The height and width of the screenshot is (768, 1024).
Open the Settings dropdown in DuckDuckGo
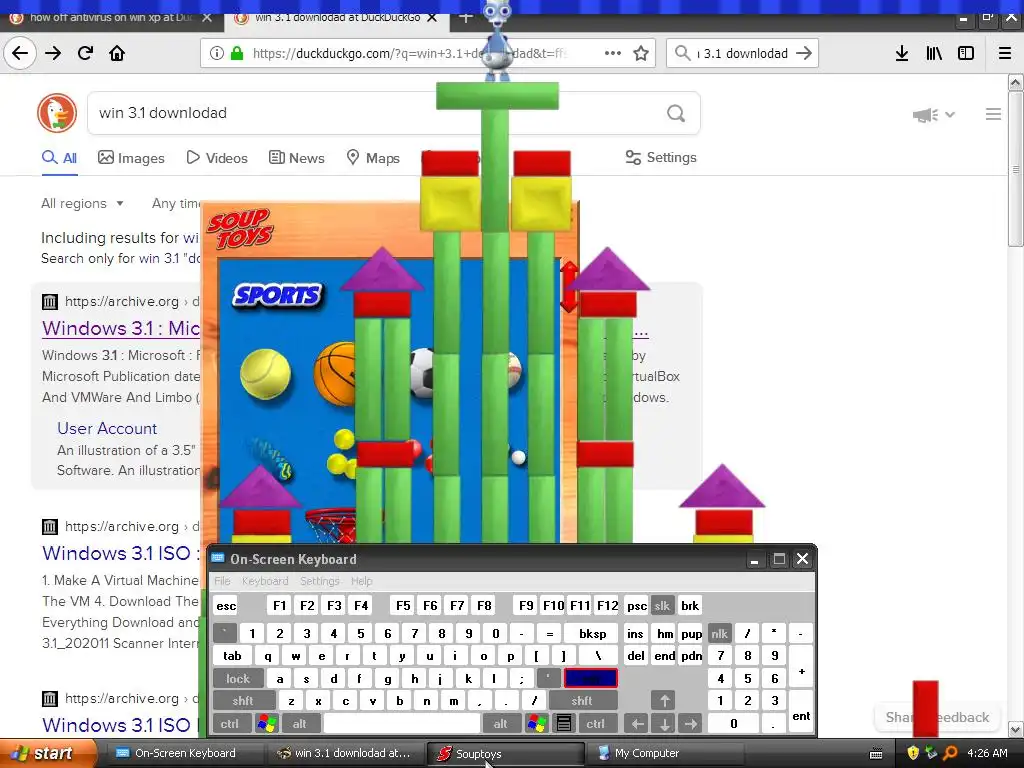tap(661, 157)
